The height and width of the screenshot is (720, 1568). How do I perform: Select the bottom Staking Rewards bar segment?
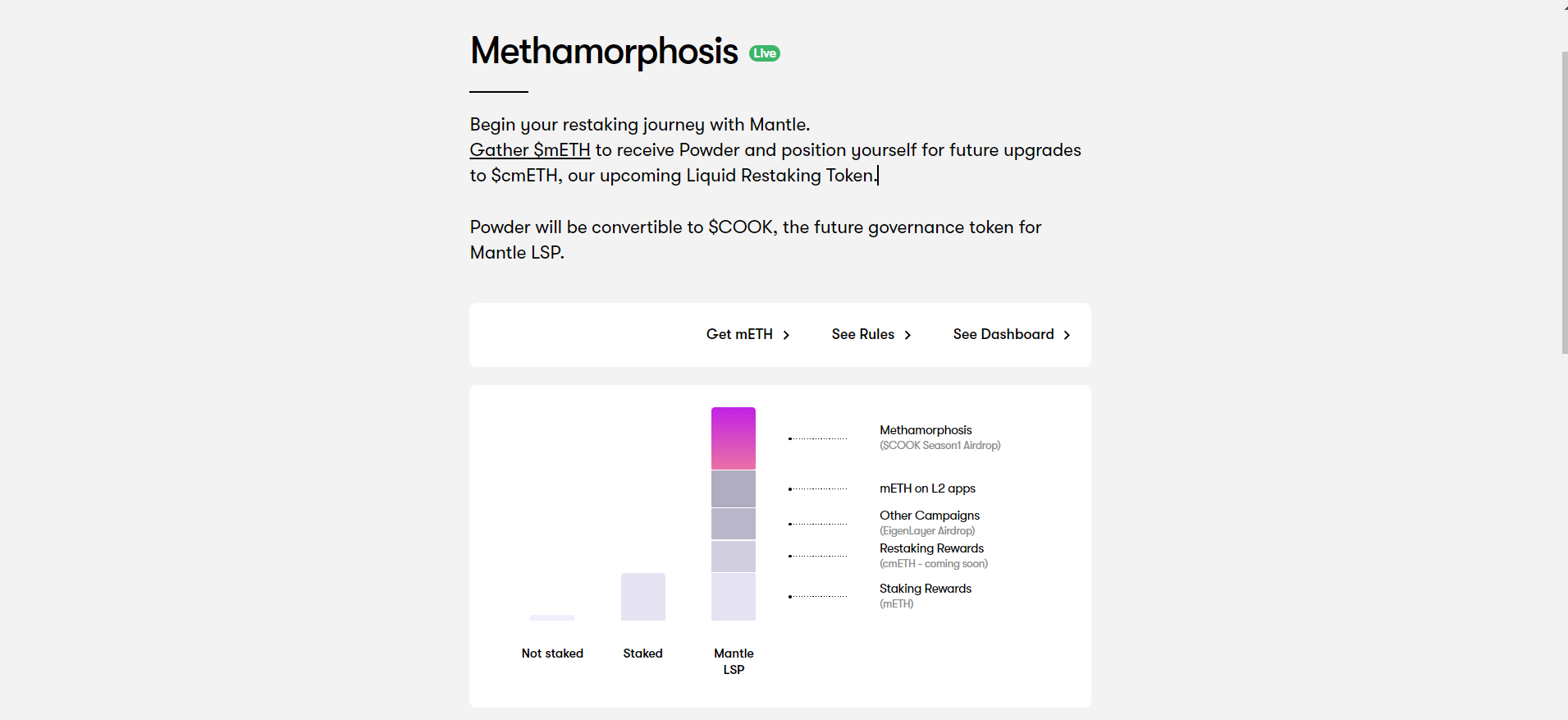coord(734,597)
